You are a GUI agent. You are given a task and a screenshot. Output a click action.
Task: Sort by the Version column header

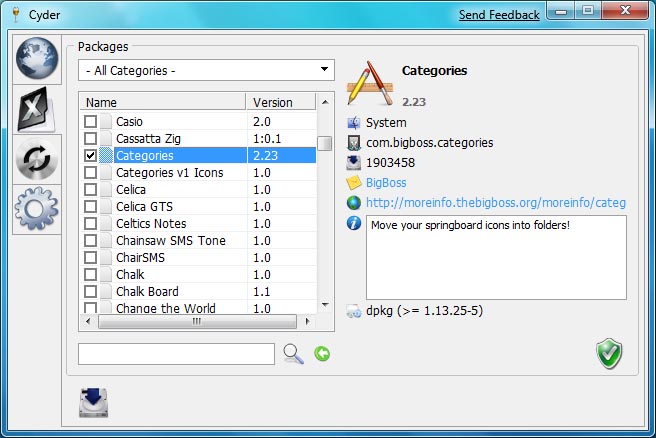[x=281, y=102]
